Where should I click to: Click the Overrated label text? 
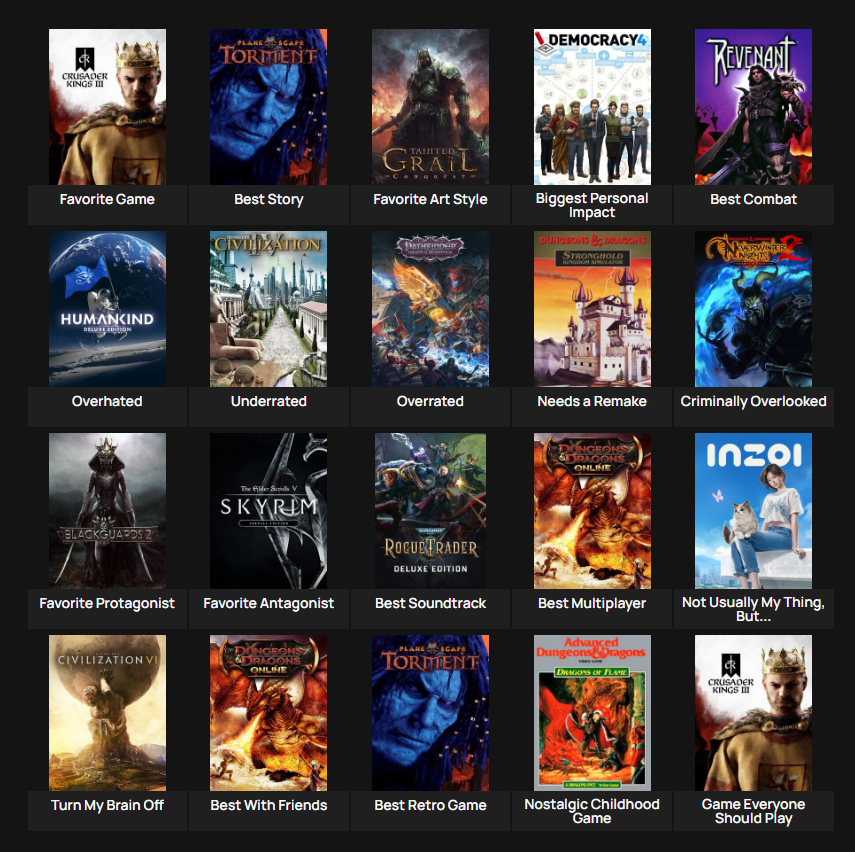430,401
